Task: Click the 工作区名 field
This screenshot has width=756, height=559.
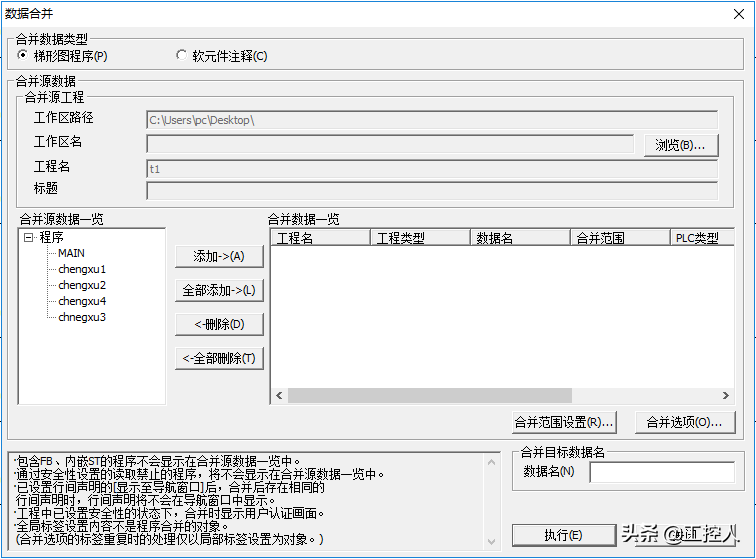Action: point(390,144)
